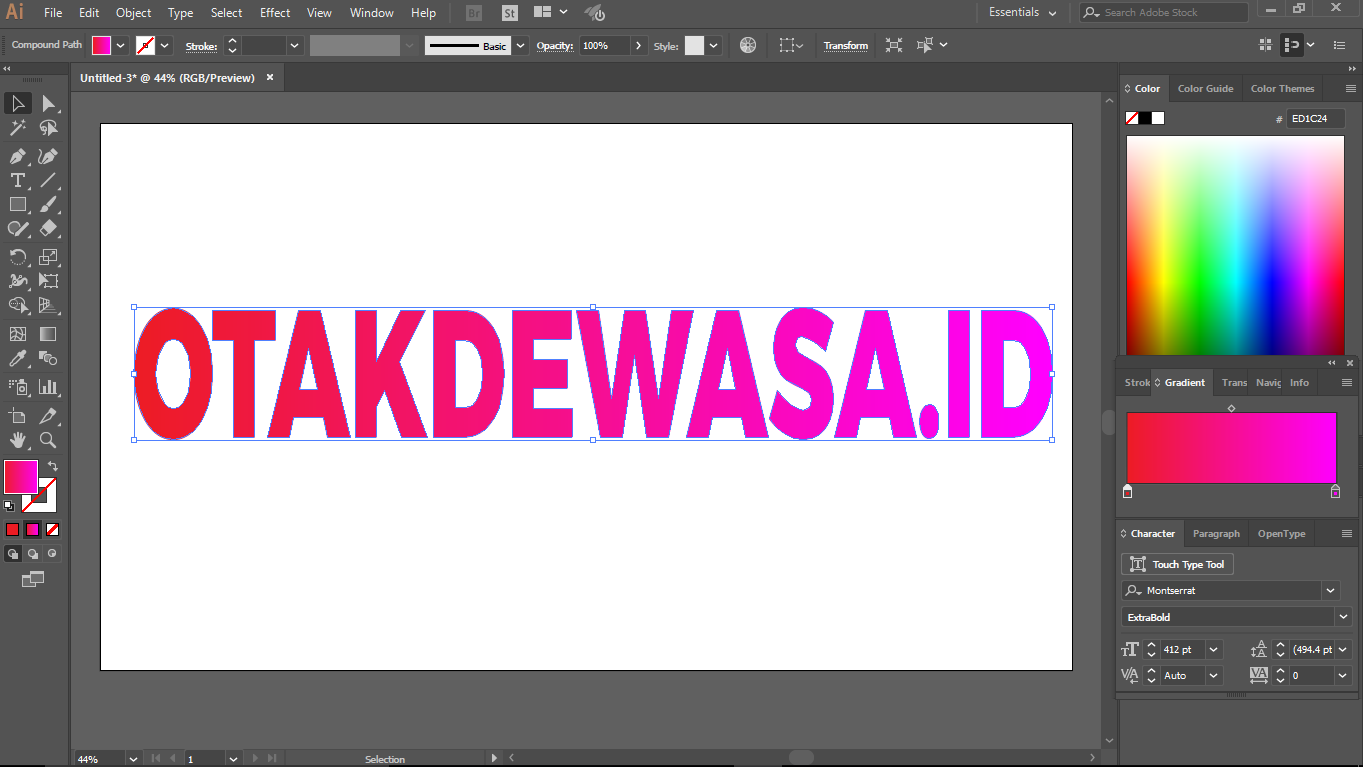The width and height of the screenshot is (1367, 767).
Task: Click Transform link in control bar
Action: pos(846,45)
